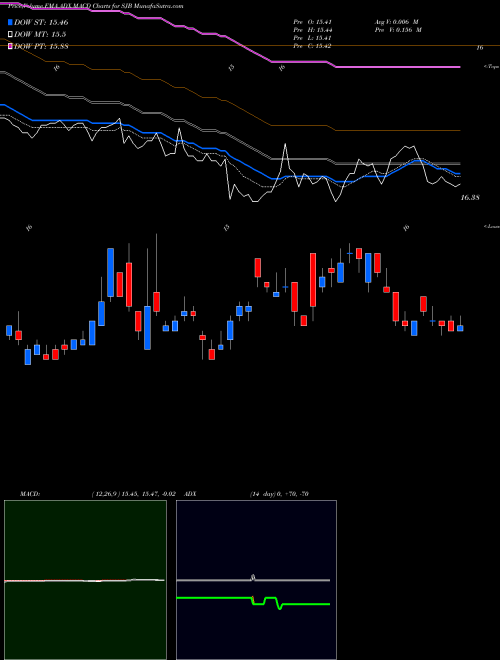The width and height of the screenshot is (500, 660).
Task: Click the '<Lows' marker at the right edge
Action: [x=491, y=226]
